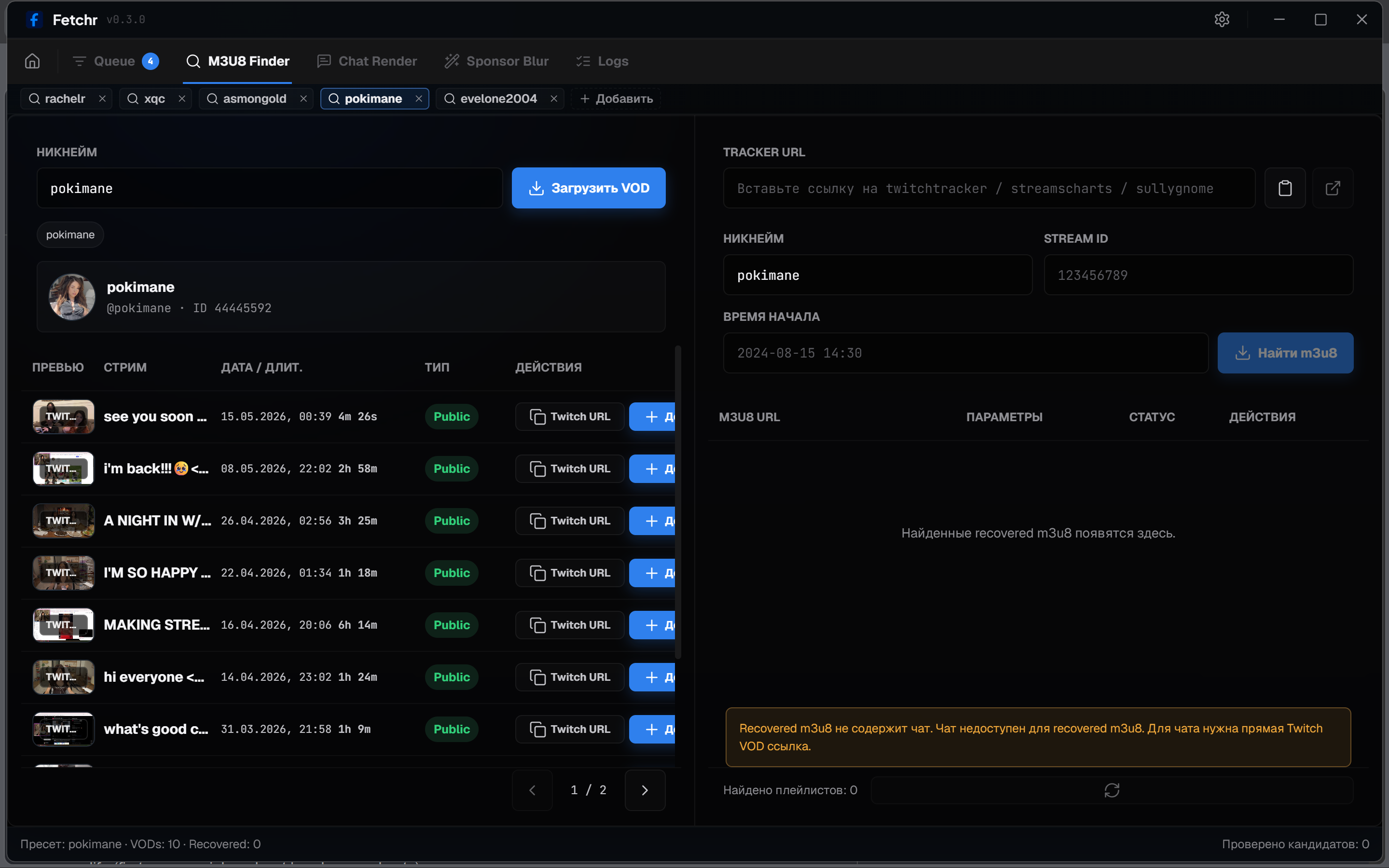Copy Twitch URL for 'what's good c...'
This screenshot has width=1389, height=868.
tap(569, 729)
